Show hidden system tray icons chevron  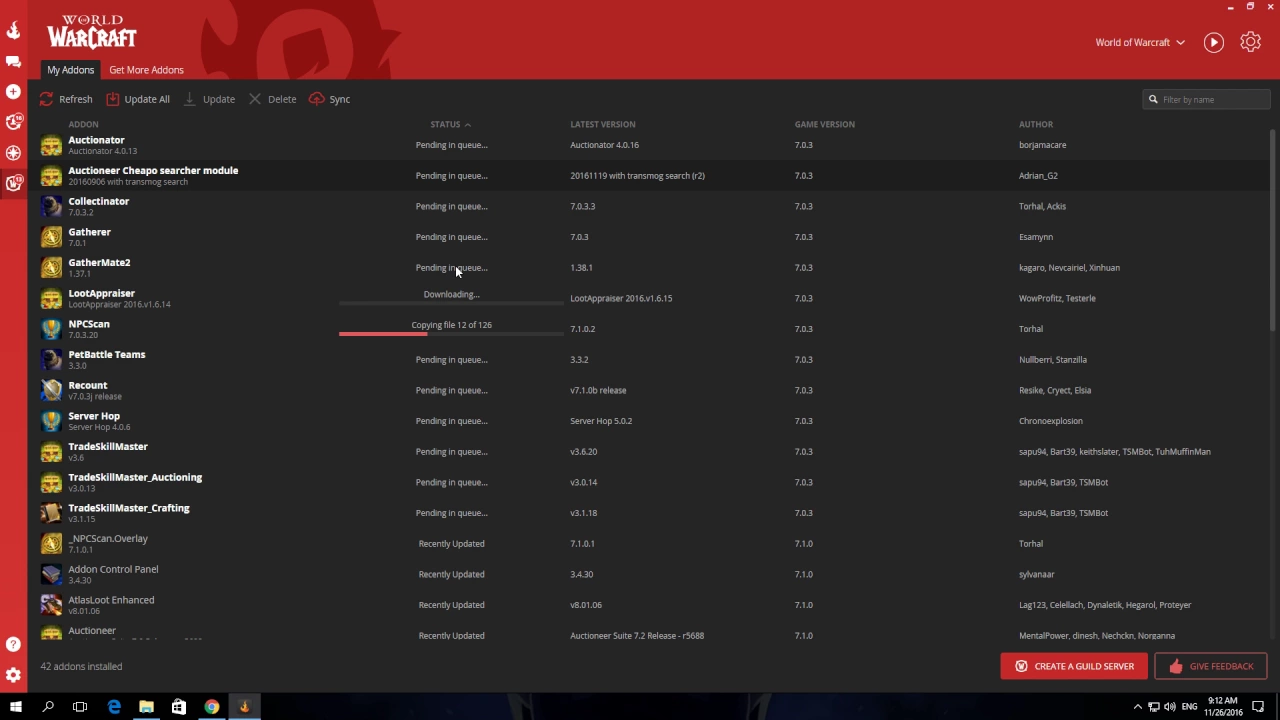pyautogui.click(x=1138, y=707)
